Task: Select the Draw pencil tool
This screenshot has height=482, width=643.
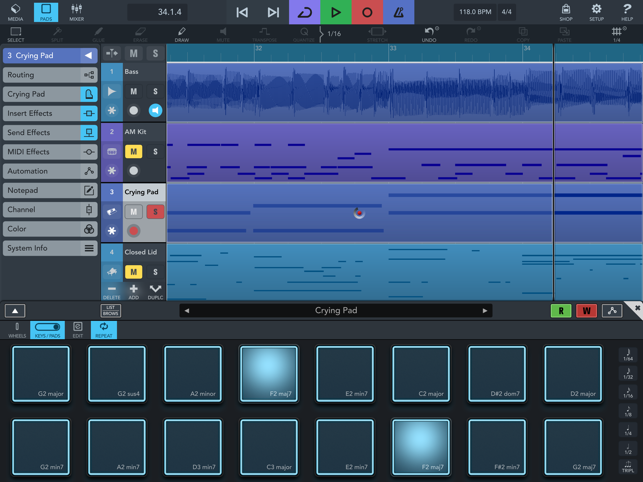Action: 181,34
